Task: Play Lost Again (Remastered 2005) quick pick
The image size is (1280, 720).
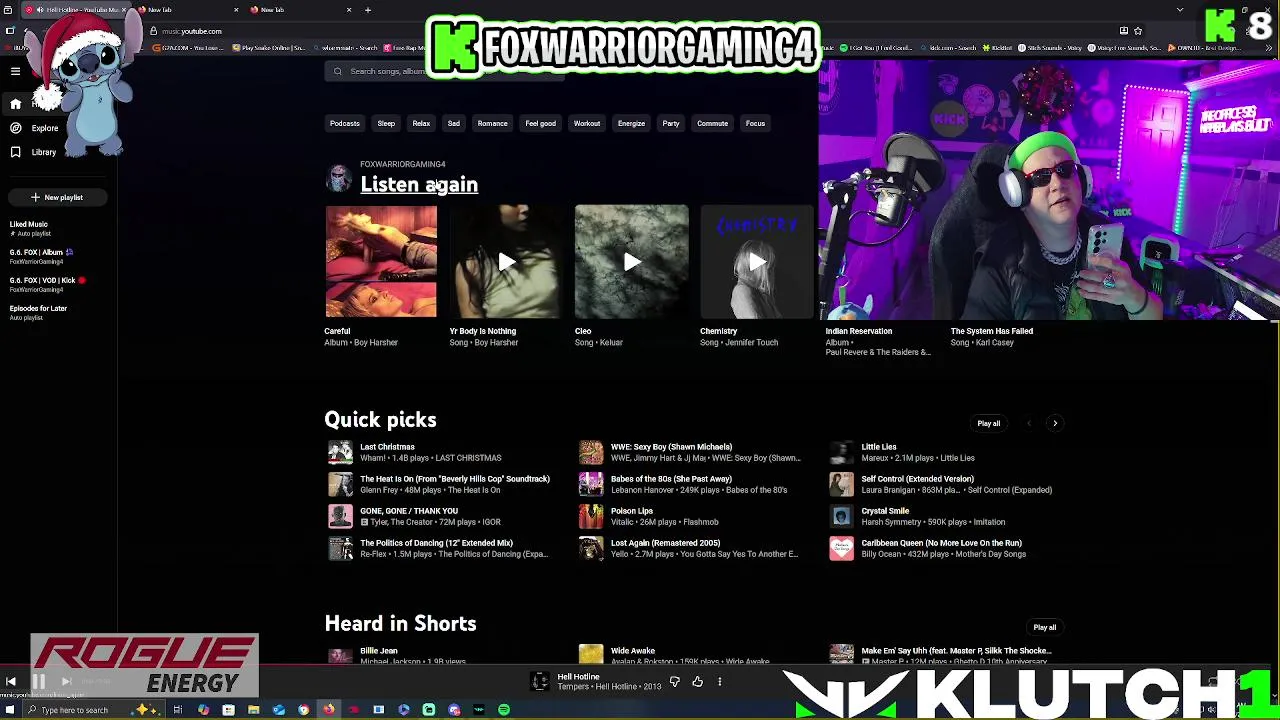Action: click(x=591, y=548)
